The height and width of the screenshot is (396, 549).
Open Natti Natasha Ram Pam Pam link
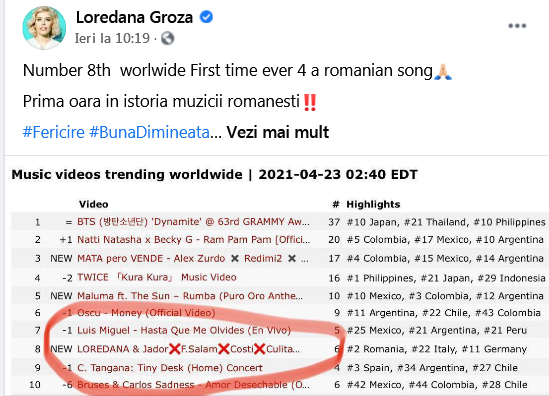tap(194, 240)
